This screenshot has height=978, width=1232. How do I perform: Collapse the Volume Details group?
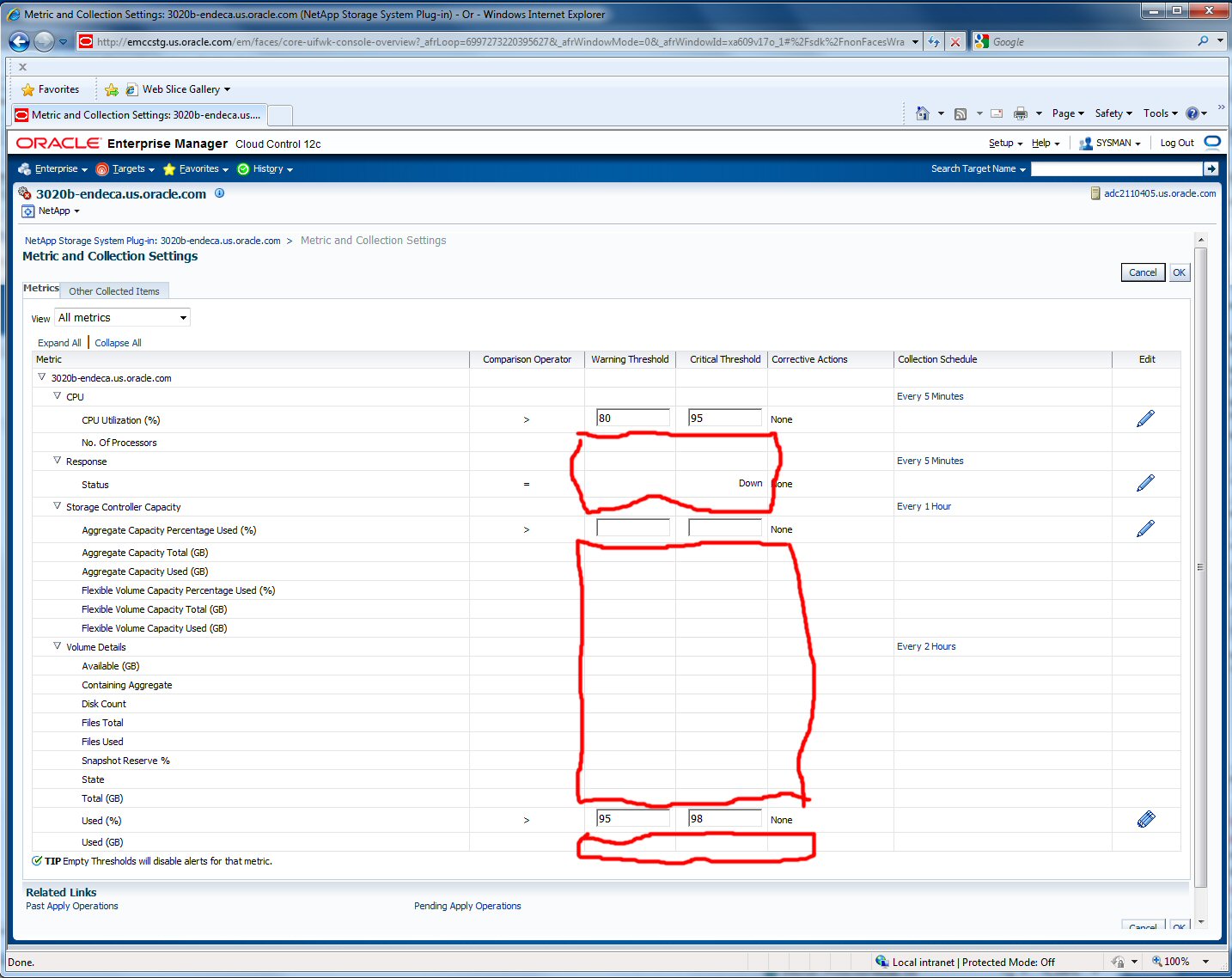point(58,646)
